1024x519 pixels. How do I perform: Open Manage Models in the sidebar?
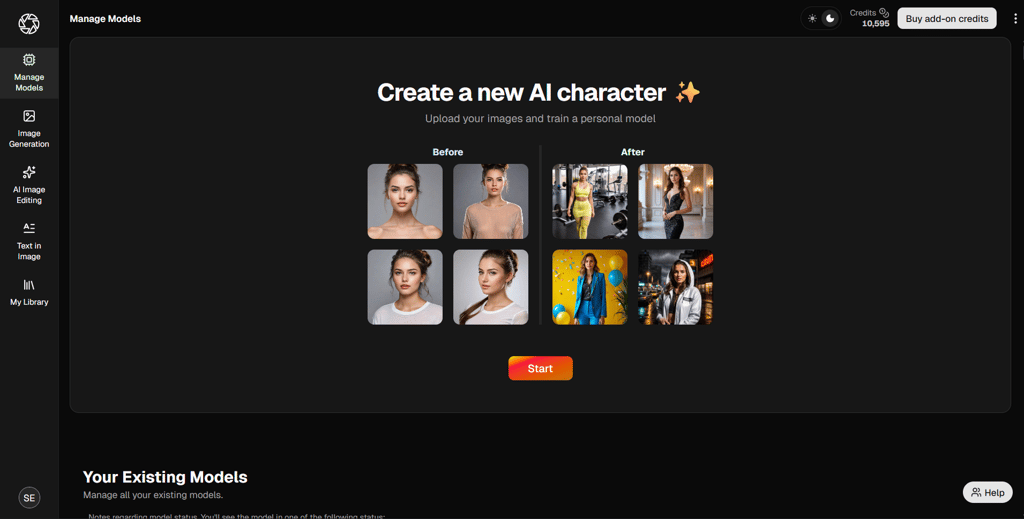[x=29, y=73]
